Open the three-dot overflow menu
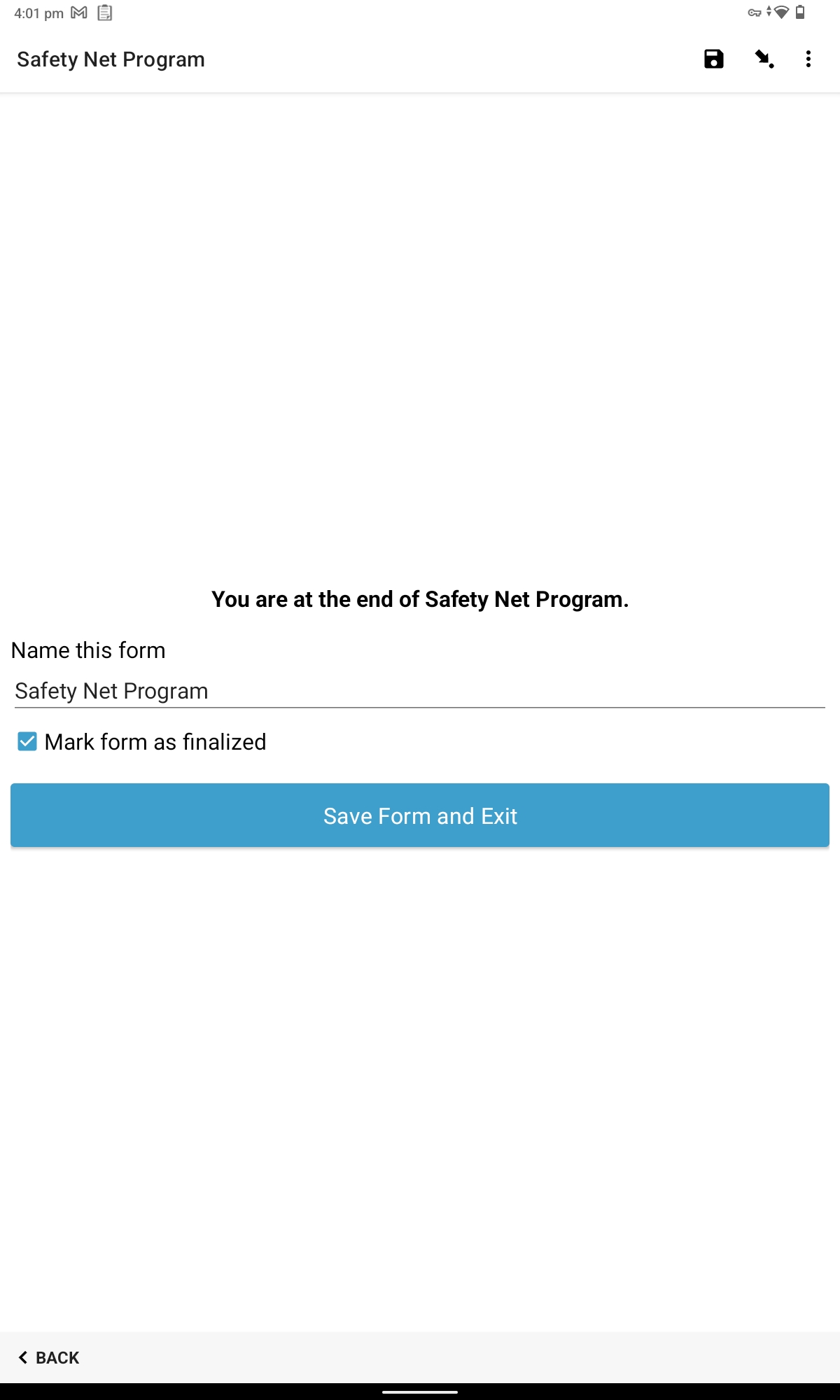The height and width of the screenshot is (1400, 840). coord(808,59)
